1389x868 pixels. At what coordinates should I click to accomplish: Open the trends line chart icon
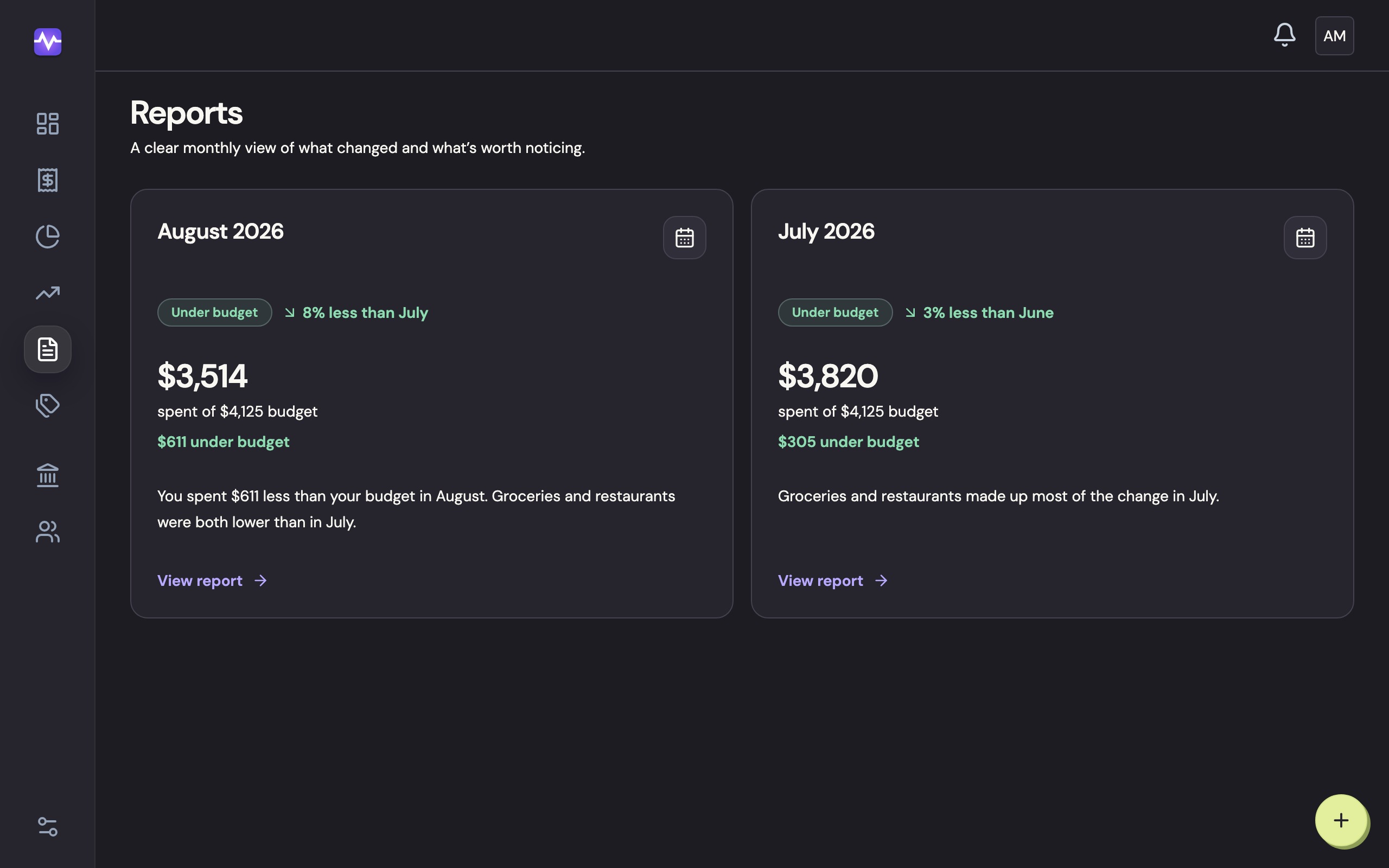(48, 293)
